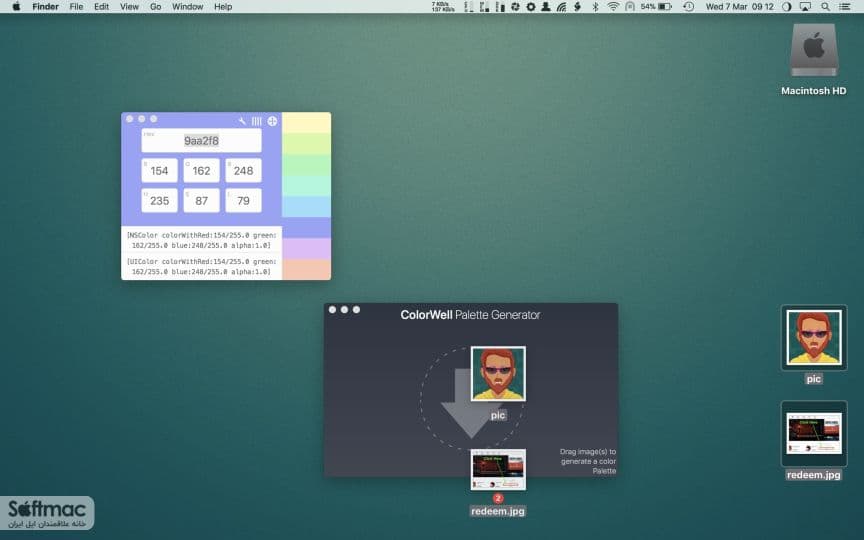Viewport: 864px width, 540px height.
Task: Pick the lavender purple swatch
Action: pyautogui.click(x=306, y=249)
